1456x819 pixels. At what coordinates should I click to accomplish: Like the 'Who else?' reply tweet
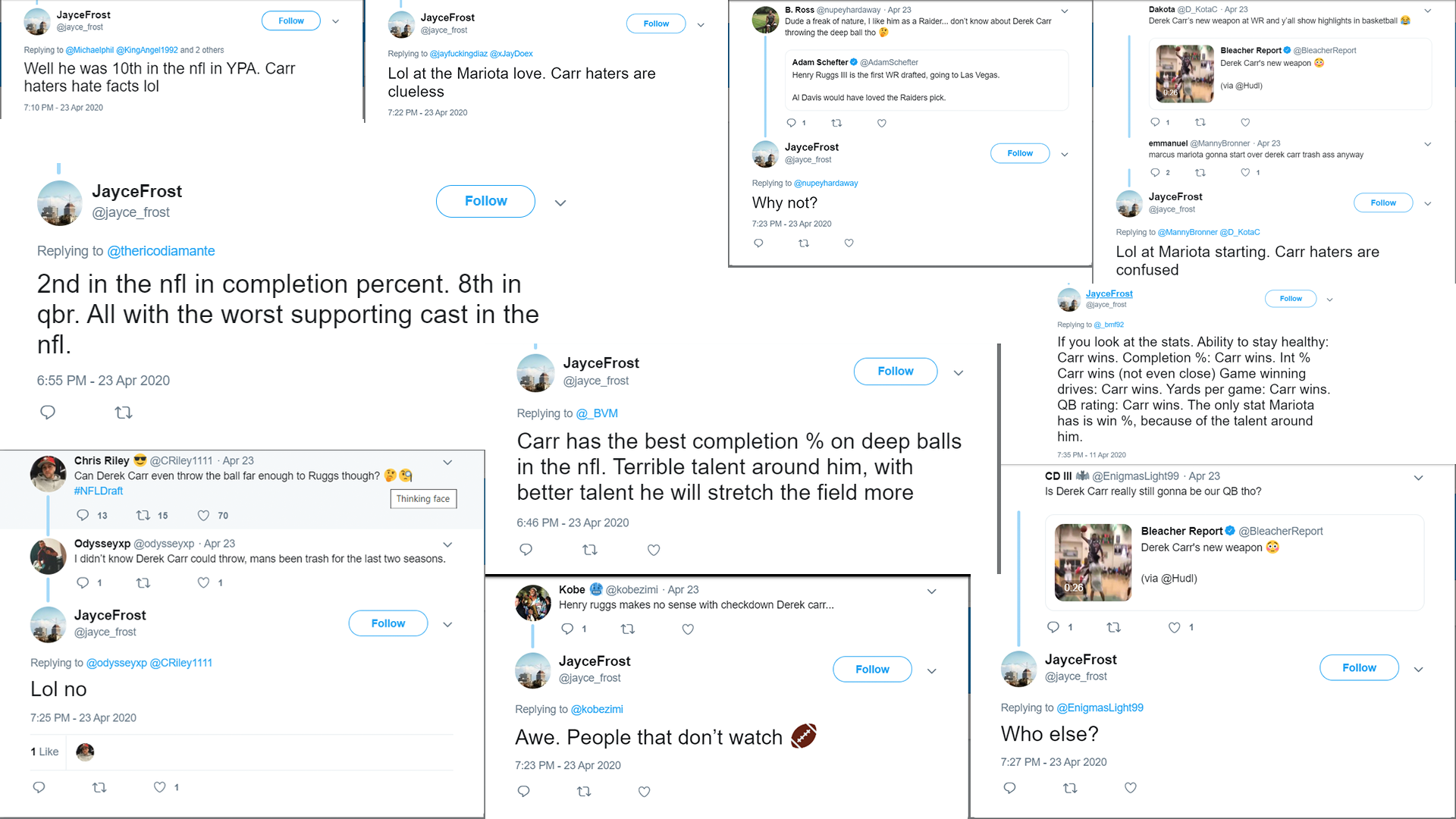1131,788
